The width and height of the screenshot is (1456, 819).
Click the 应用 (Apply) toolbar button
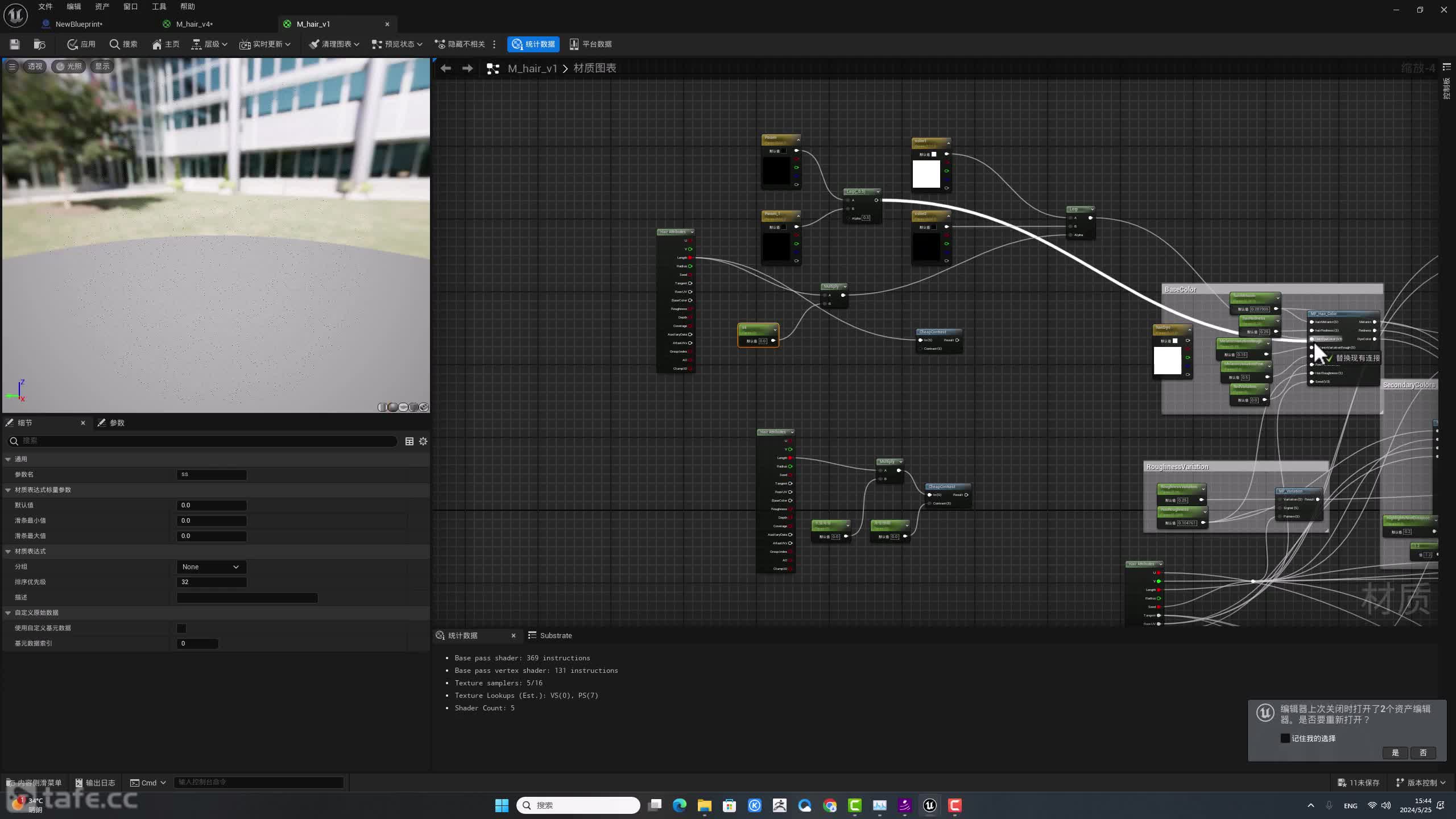[x=81, y=44]
